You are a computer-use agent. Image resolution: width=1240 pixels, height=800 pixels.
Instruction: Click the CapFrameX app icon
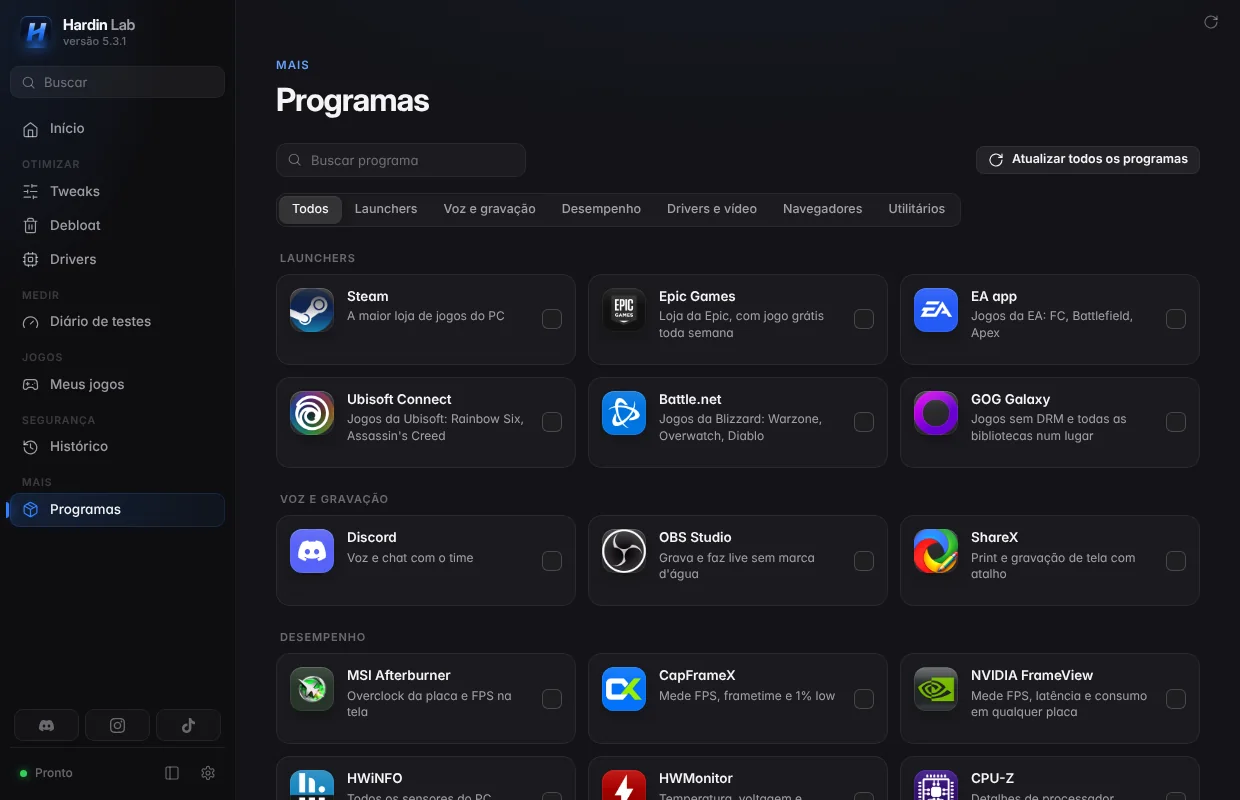(624, 689)
